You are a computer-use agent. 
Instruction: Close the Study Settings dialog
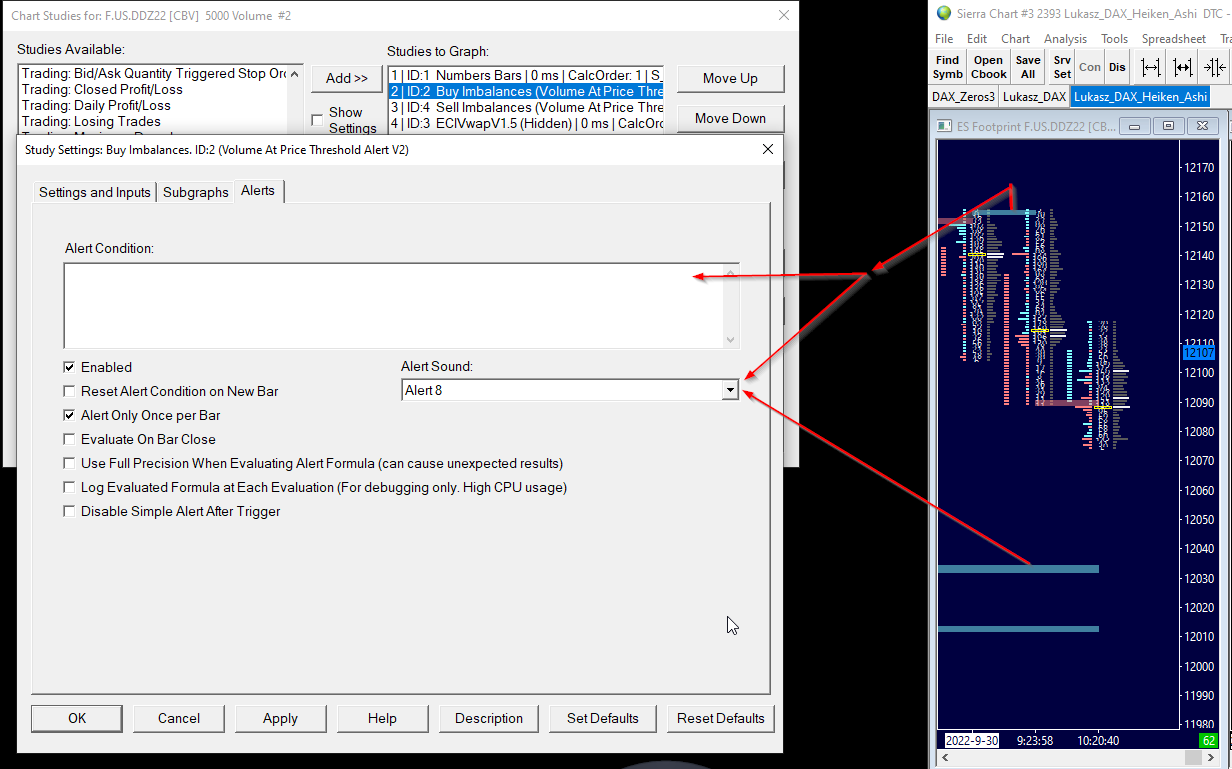coord(768,149)
